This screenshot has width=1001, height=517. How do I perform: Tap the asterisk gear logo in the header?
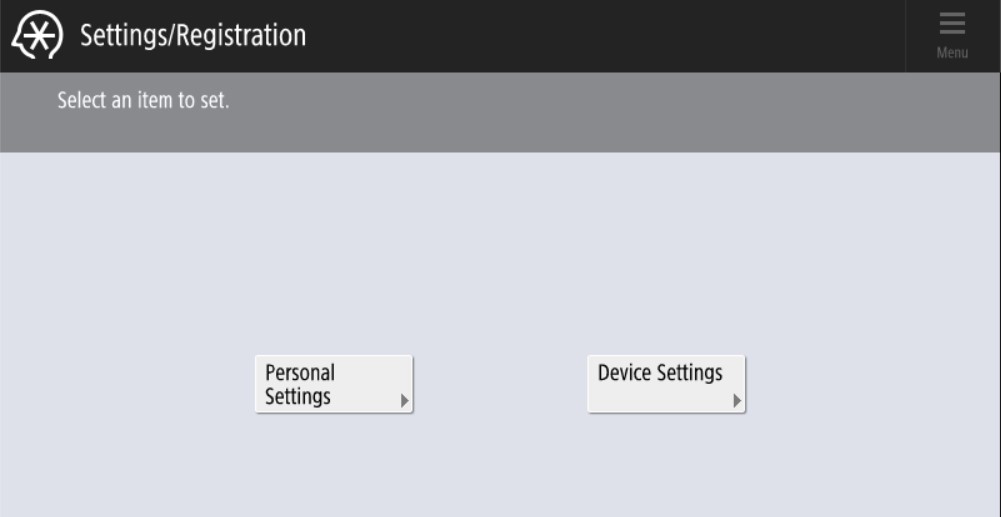click(37, 36)
